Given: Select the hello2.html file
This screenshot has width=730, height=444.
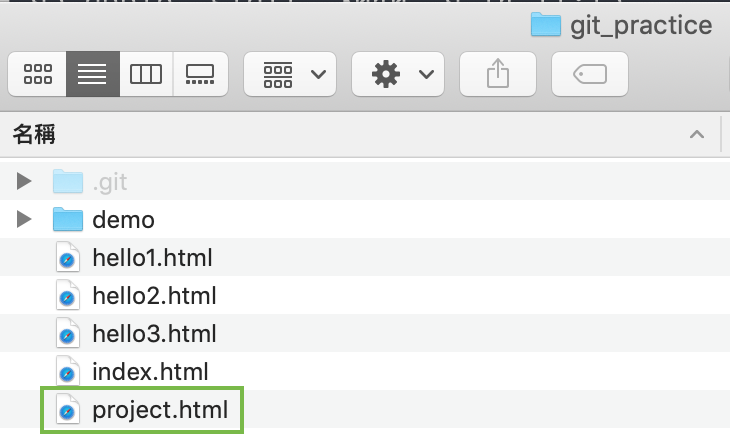Looking at the screenshot, I should tap(155, 296).
